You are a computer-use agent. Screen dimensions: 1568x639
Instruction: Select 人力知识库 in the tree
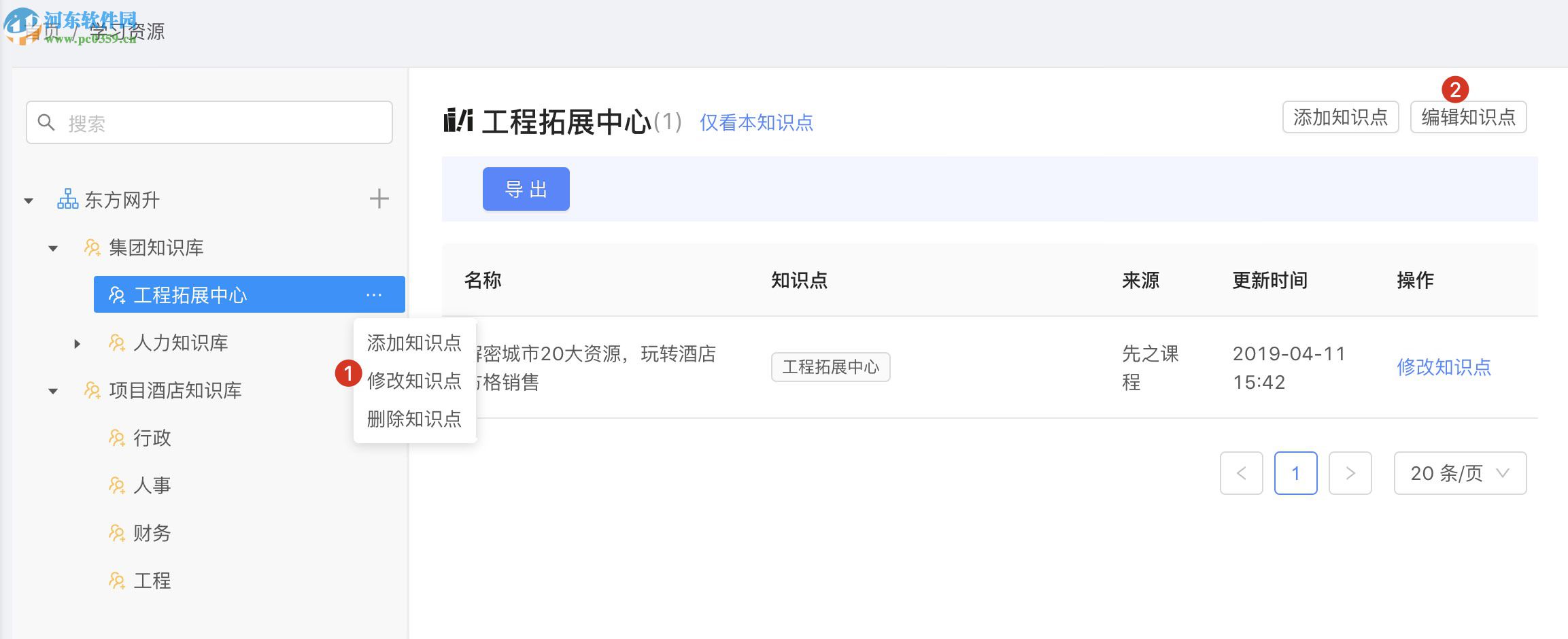point(180,343)
